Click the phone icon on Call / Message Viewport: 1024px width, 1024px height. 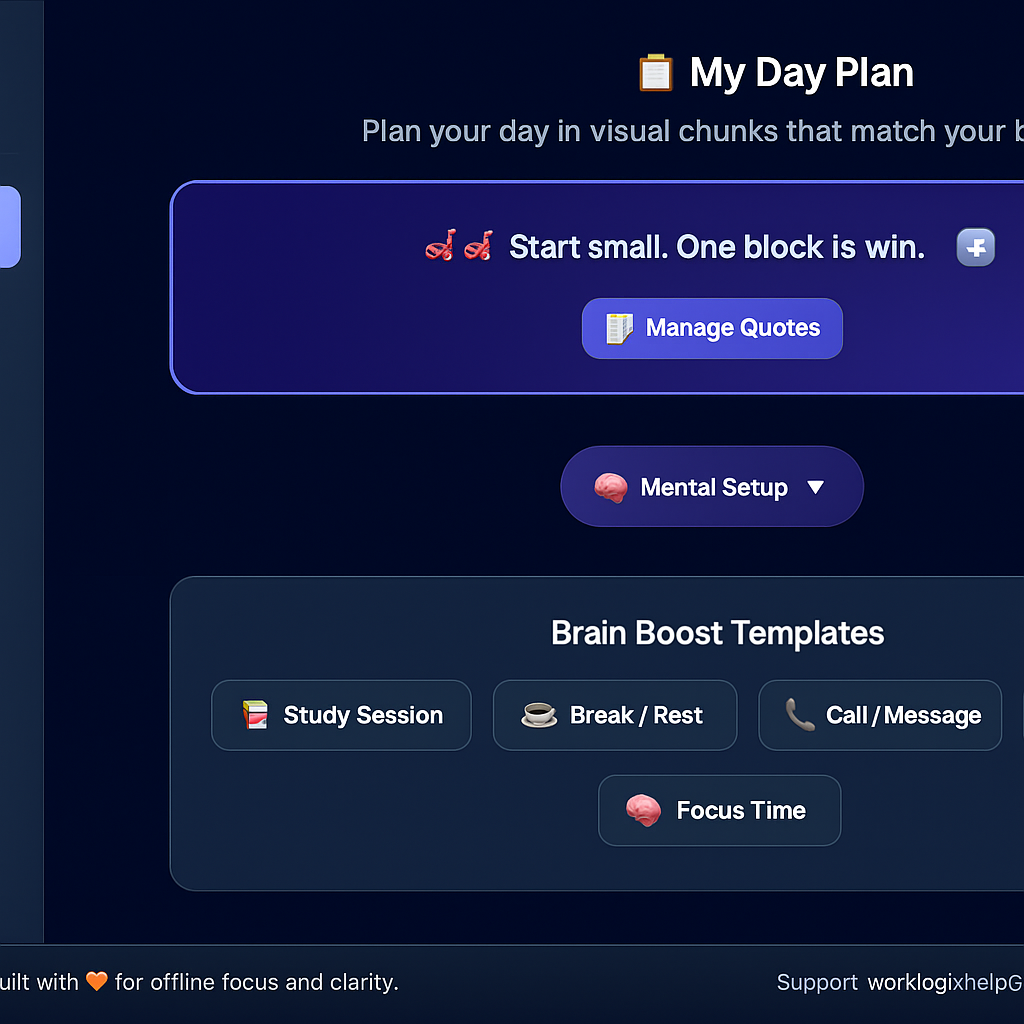tap(800, 715)
